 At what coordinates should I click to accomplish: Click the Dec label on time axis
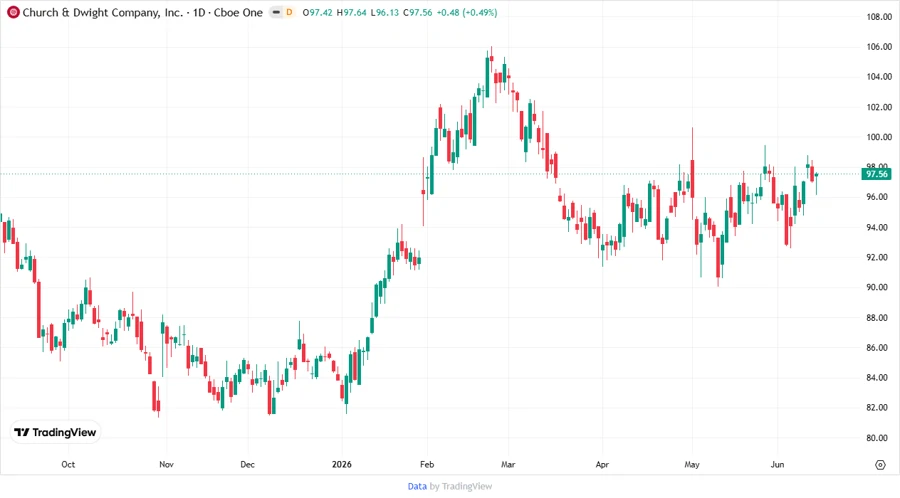[x=247, y=464]
